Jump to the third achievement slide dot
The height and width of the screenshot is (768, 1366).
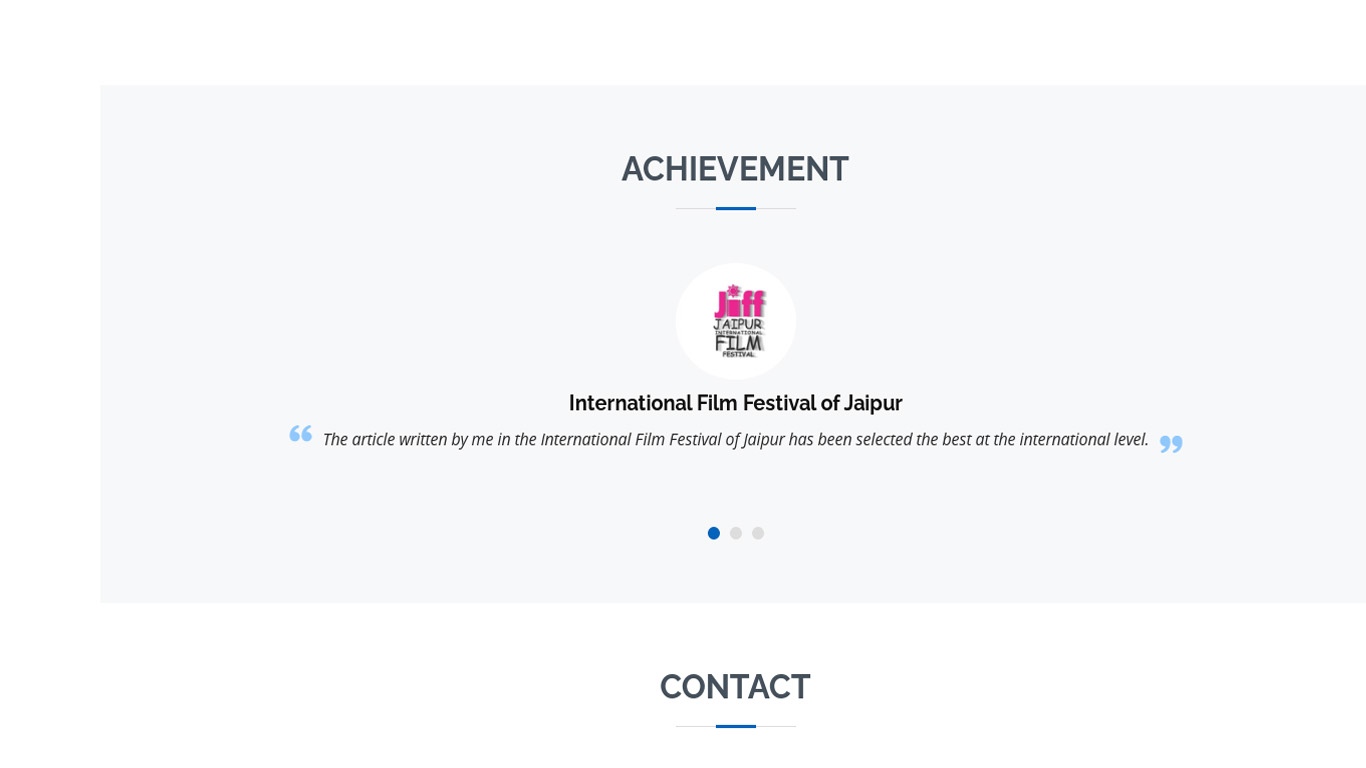pyautogui.click(x=758, y=533)
